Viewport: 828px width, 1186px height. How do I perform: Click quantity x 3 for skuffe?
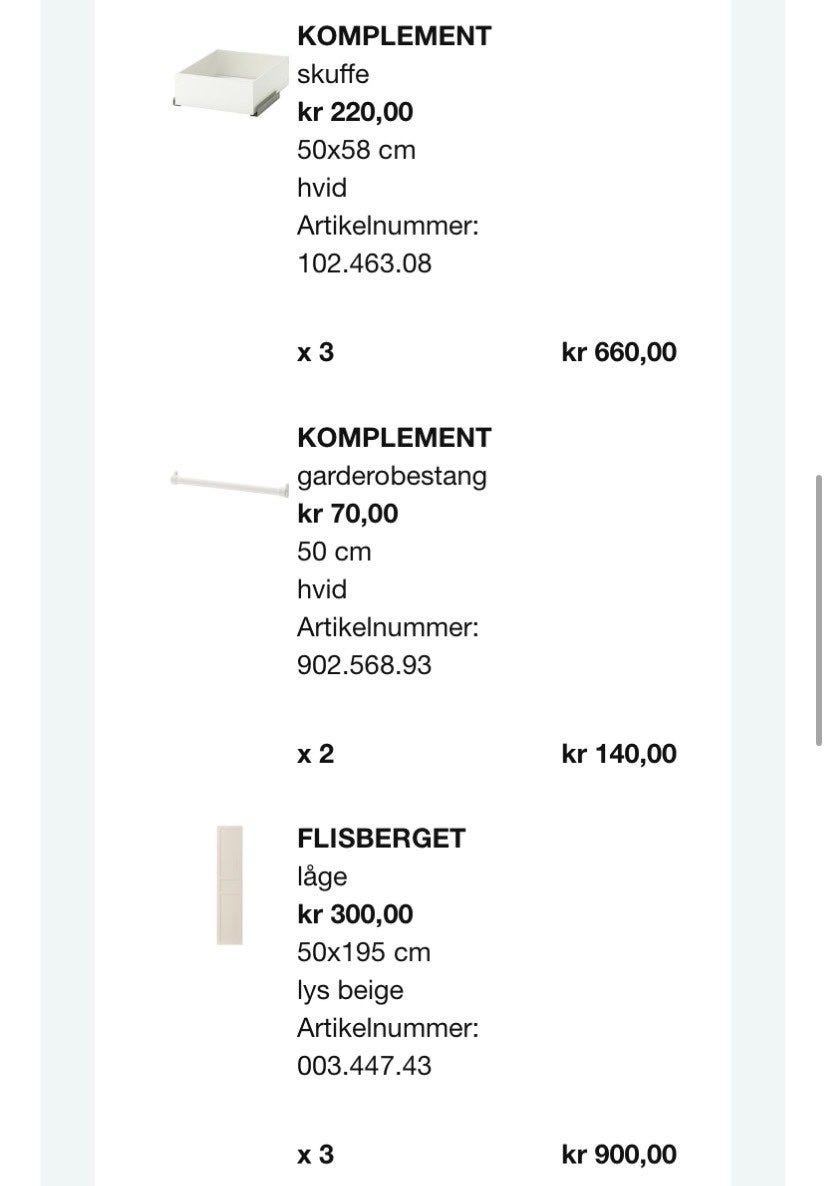click(x=316, y=352)
